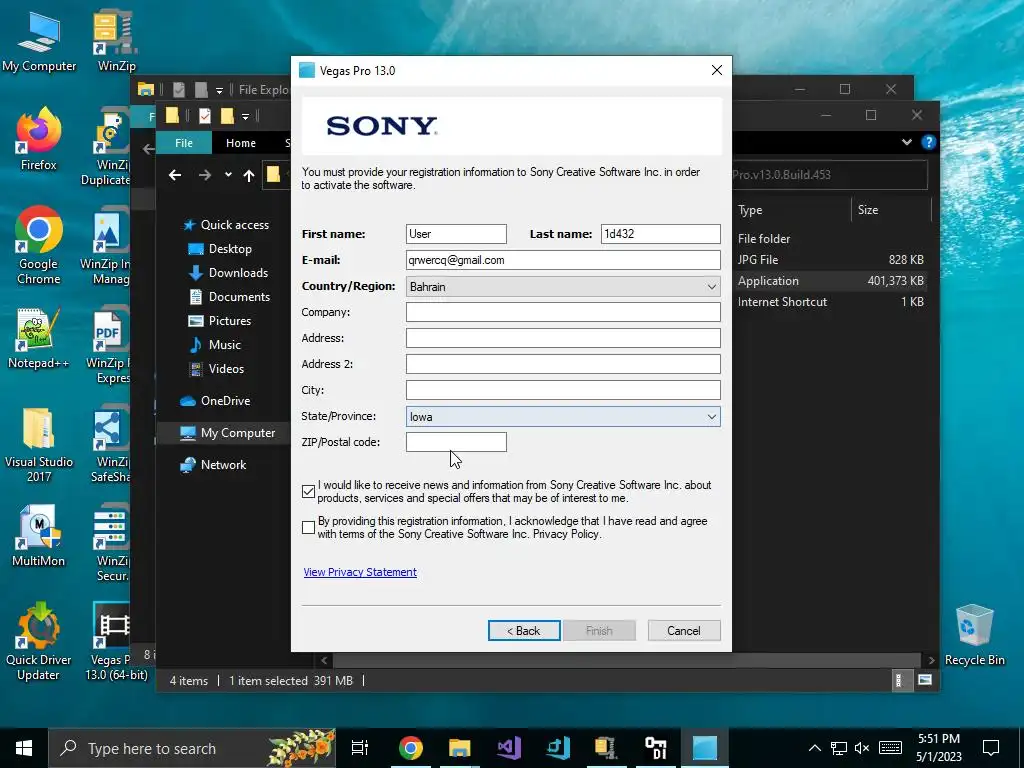Image resolution: width=1024 pixels, height=768 pixels.
Task: Click the City input field
Action: click(x=563, y=390)
